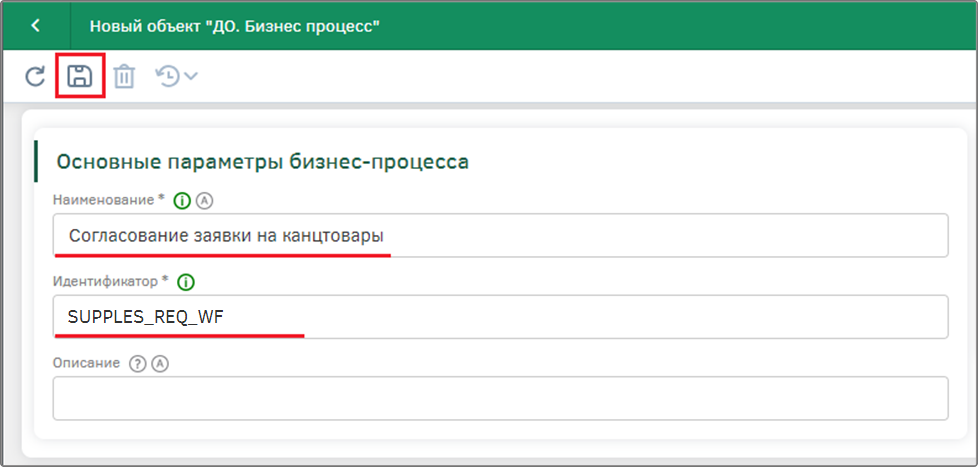Click the Наименование field label
The height and width of the screenshot is (467, 978).
pyautogui.click(x=109, y=200)
